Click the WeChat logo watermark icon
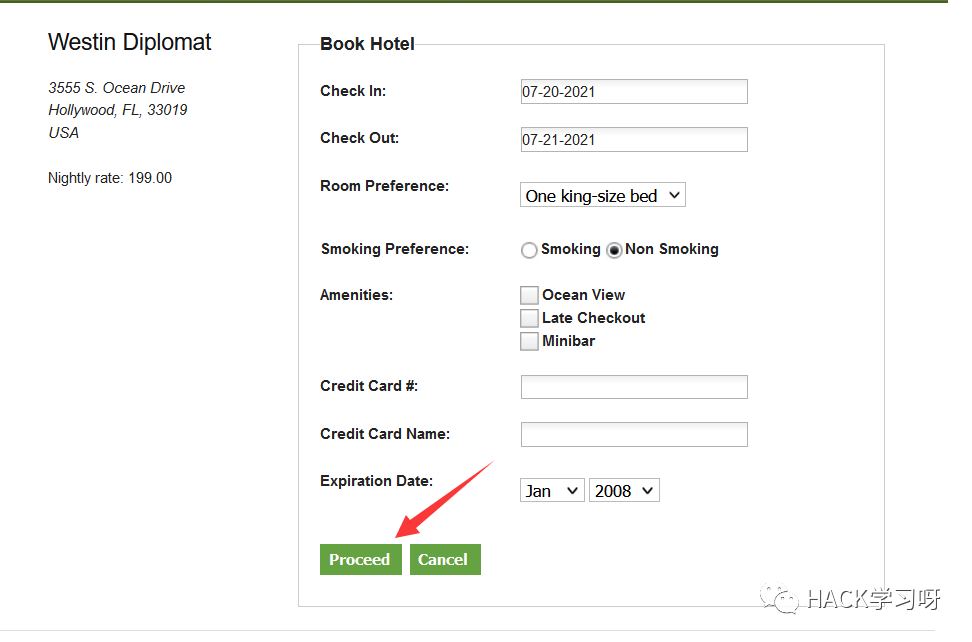 click(x=780, y=597)
